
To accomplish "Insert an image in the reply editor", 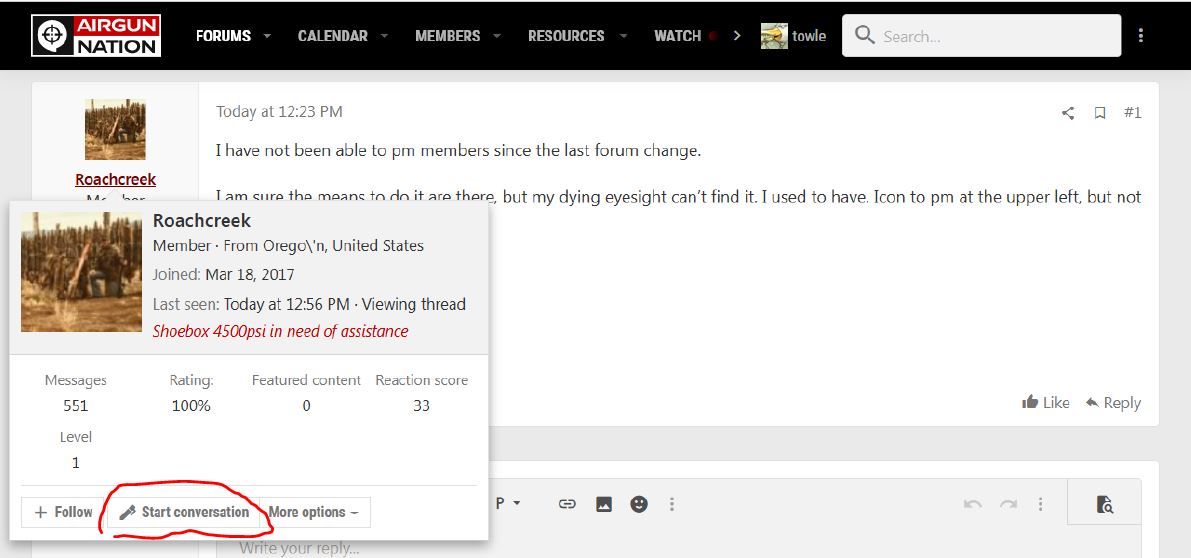I will click(604, 503).
